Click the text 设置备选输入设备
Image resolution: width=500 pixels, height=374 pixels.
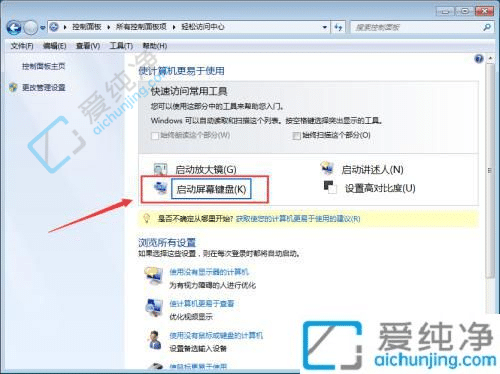[198, 349]
